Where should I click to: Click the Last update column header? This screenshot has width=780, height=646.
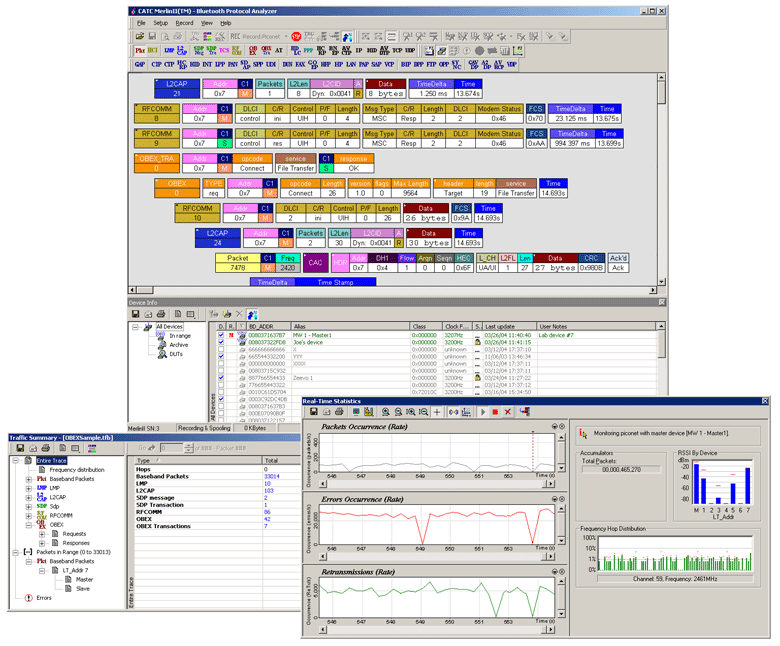point(509,326)
